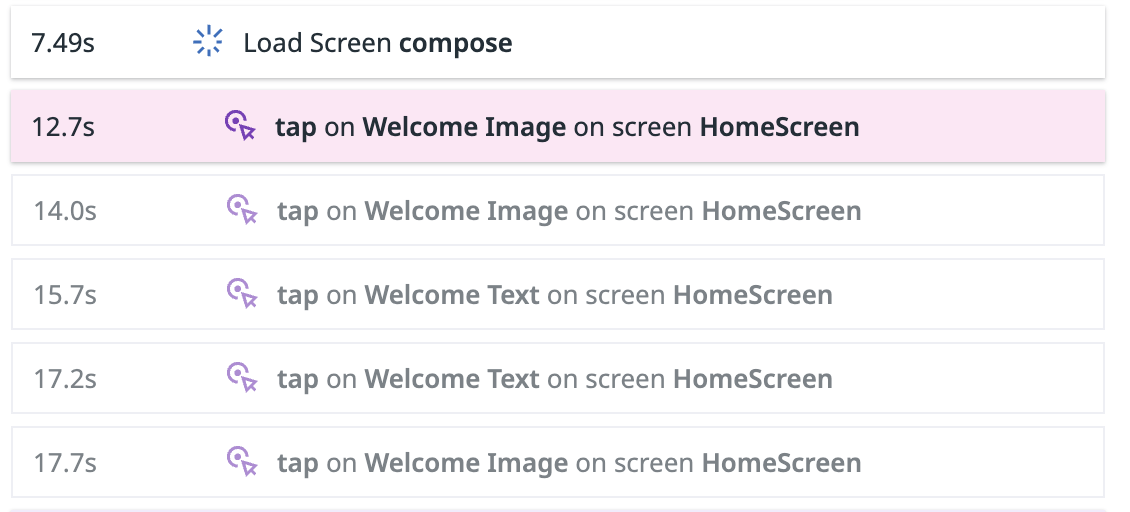Select the 12.7s timestamp in the highlighted row
This screenshot has width=1130, height=512.
point(63,127)
